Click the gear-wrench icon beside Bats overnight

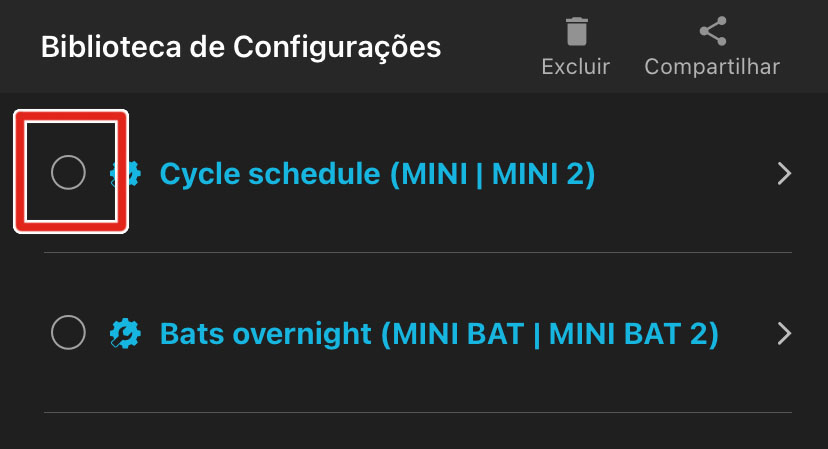click(x=126, y=333)
